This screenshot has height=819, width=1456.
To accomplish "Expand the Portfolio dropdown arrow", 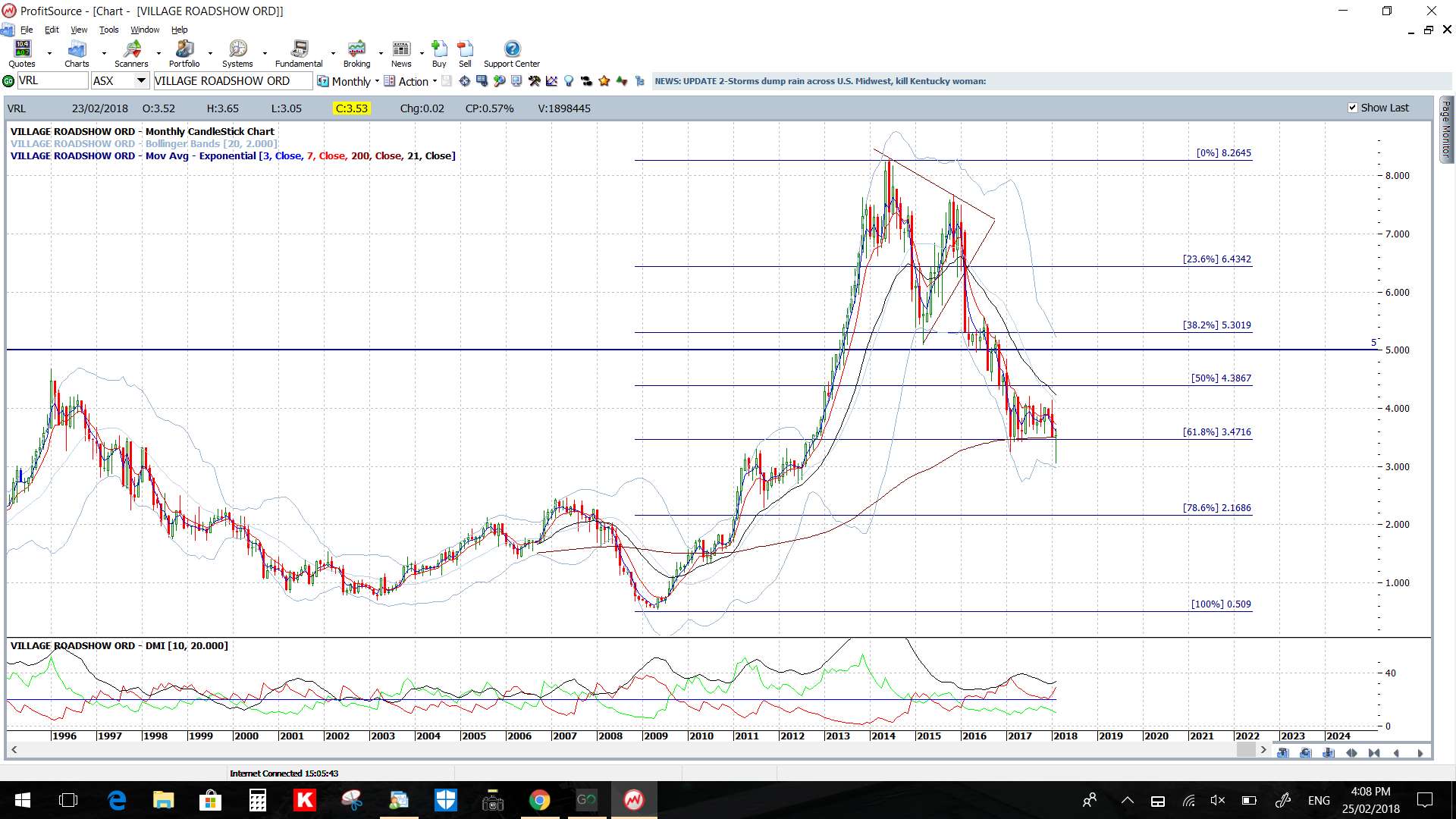I will (x=210, y=54).
